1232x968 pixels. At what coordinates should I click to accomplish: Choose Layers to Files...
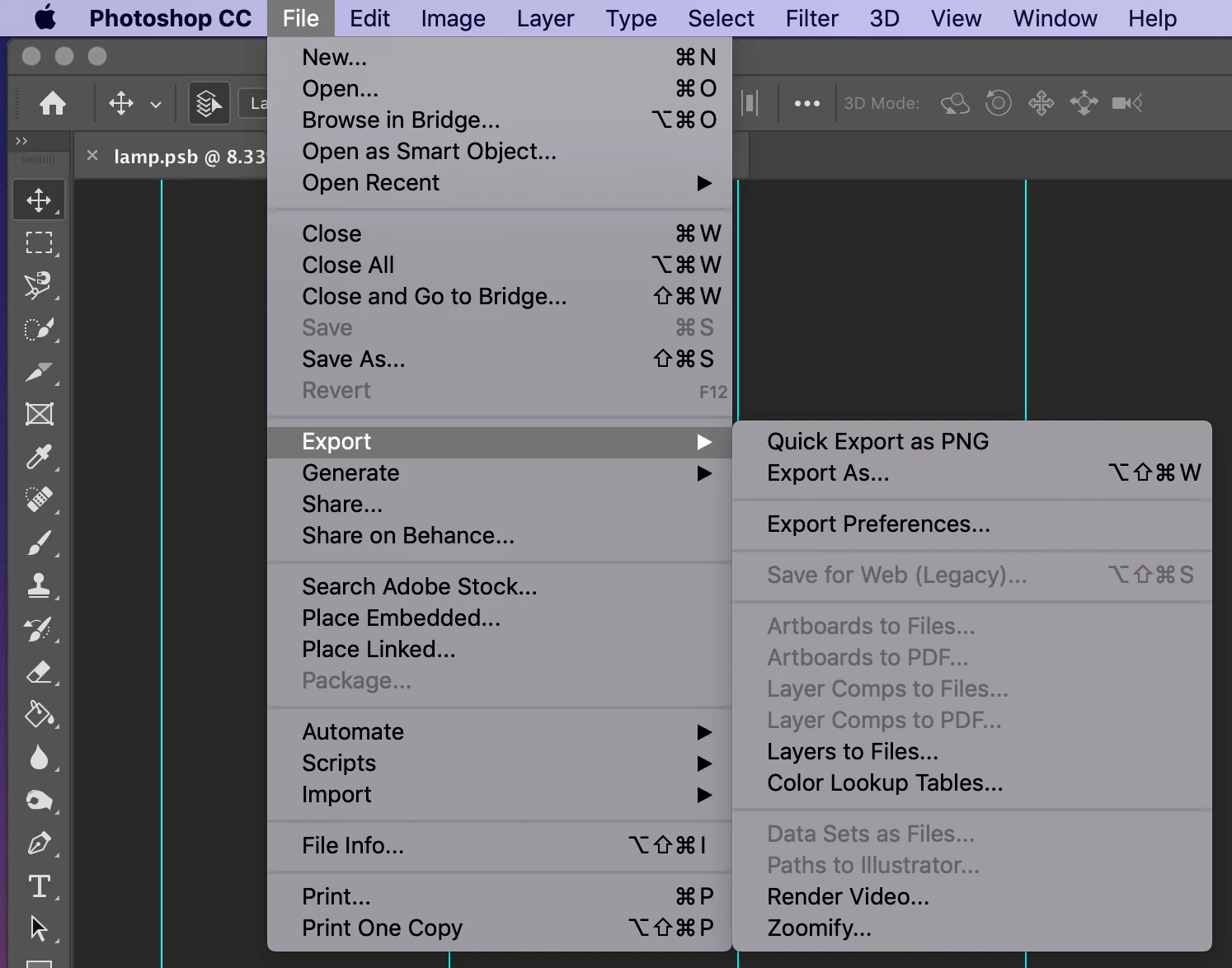tap(972, 752)
